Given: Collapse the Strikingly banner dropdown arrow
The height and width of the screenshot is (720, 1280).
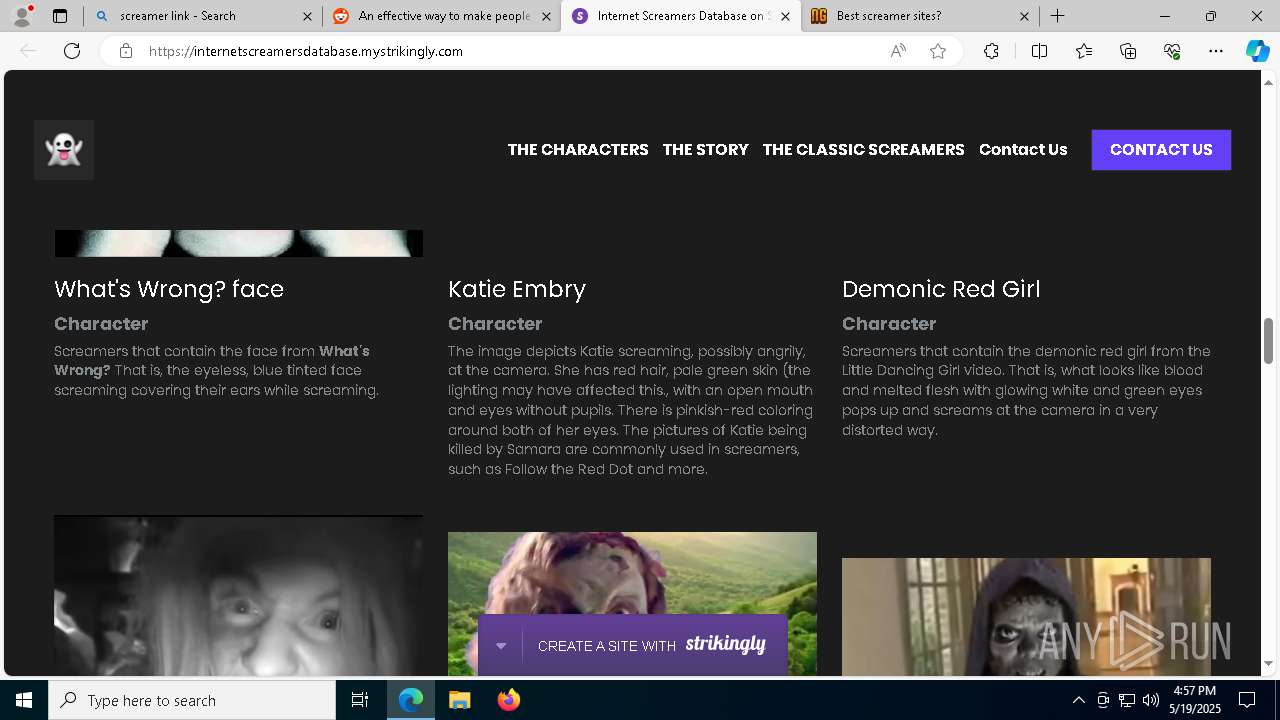Looking at the screenshot, I should coord(501,646).
